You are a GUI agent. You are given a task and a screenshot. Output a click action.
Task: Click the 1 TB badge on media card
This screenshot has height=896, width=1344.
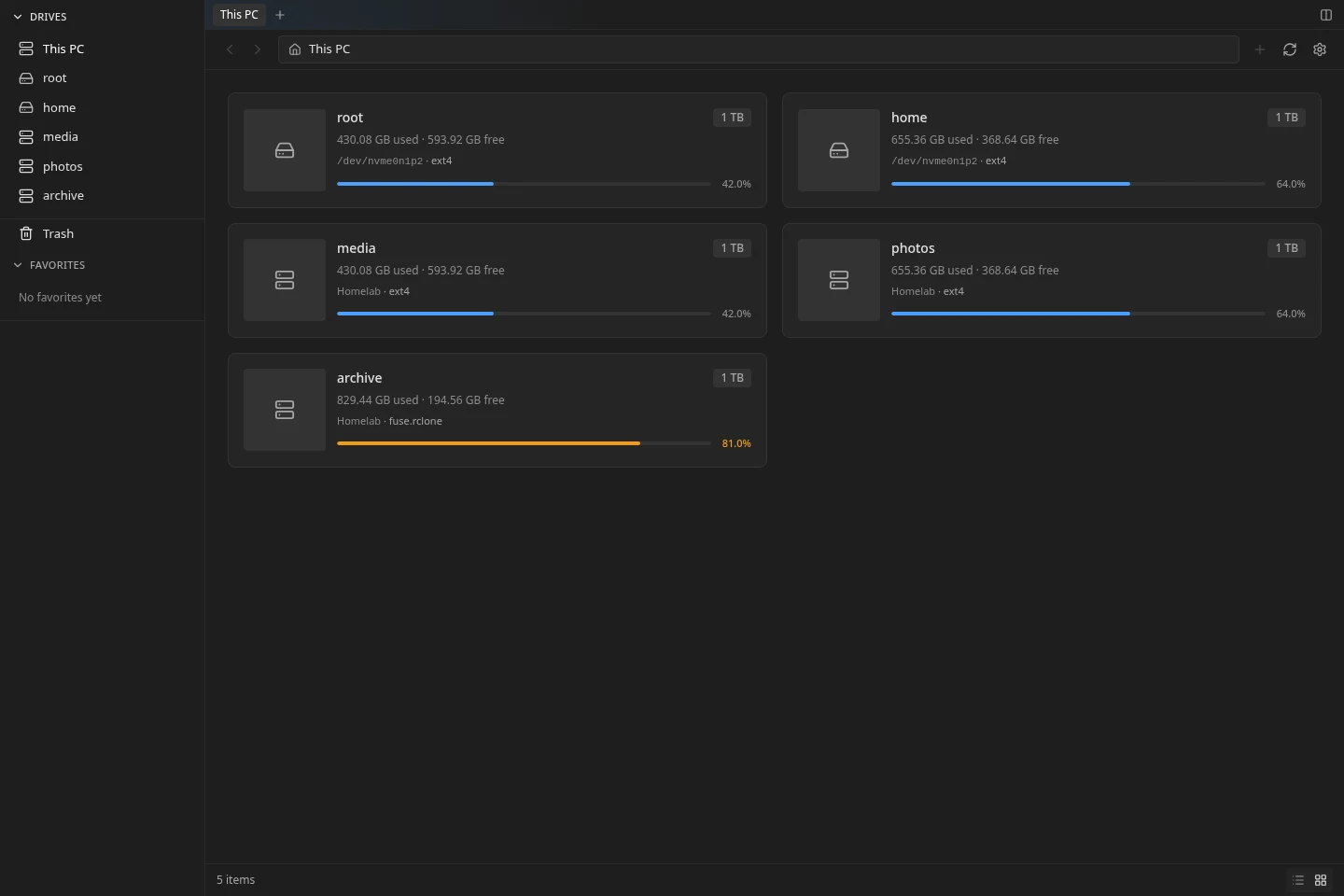click(x=732, y=248)
